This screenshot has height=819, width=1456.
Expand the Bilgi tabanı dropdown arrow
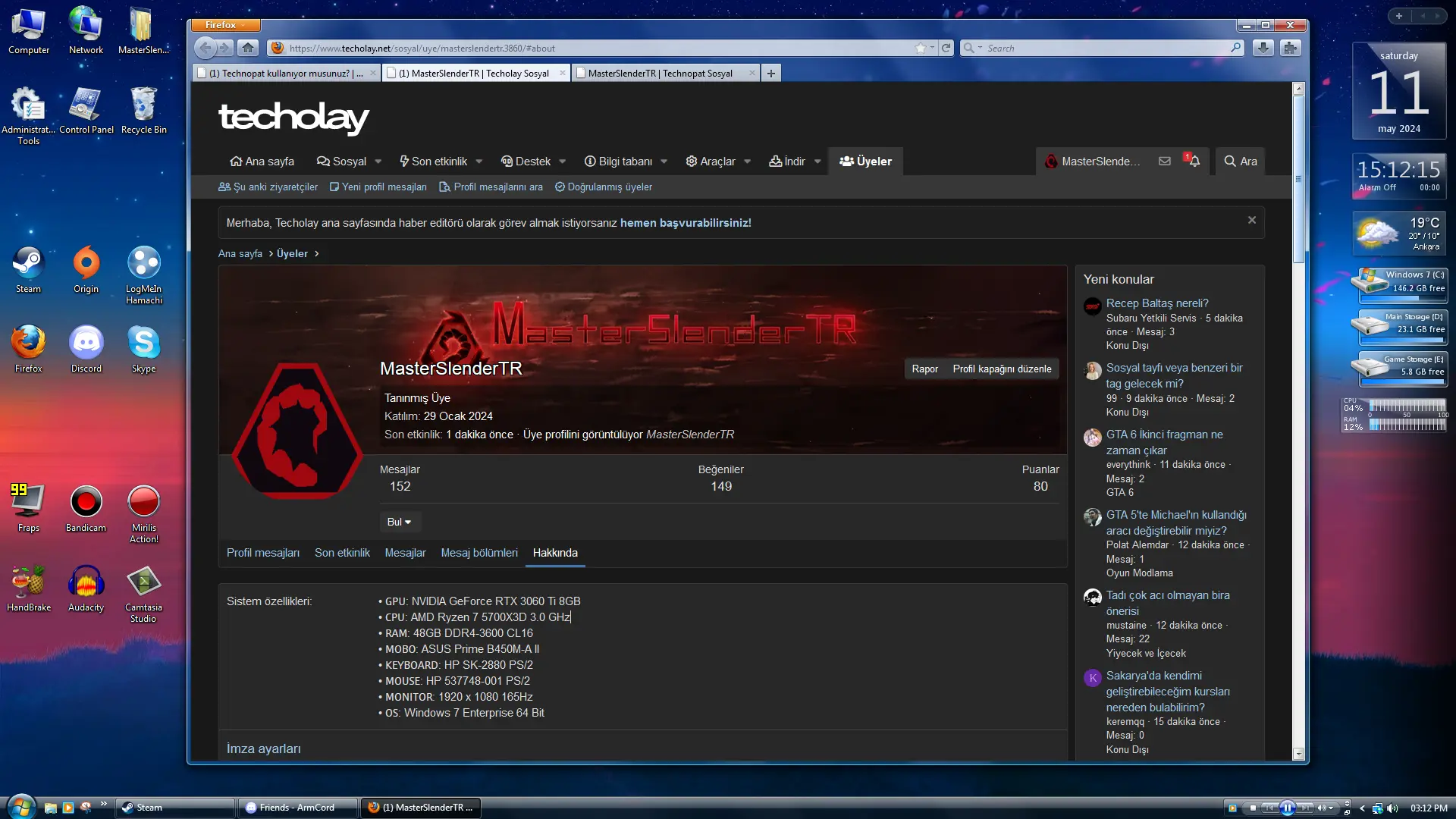pyautogui.click(x=664, y=162)
